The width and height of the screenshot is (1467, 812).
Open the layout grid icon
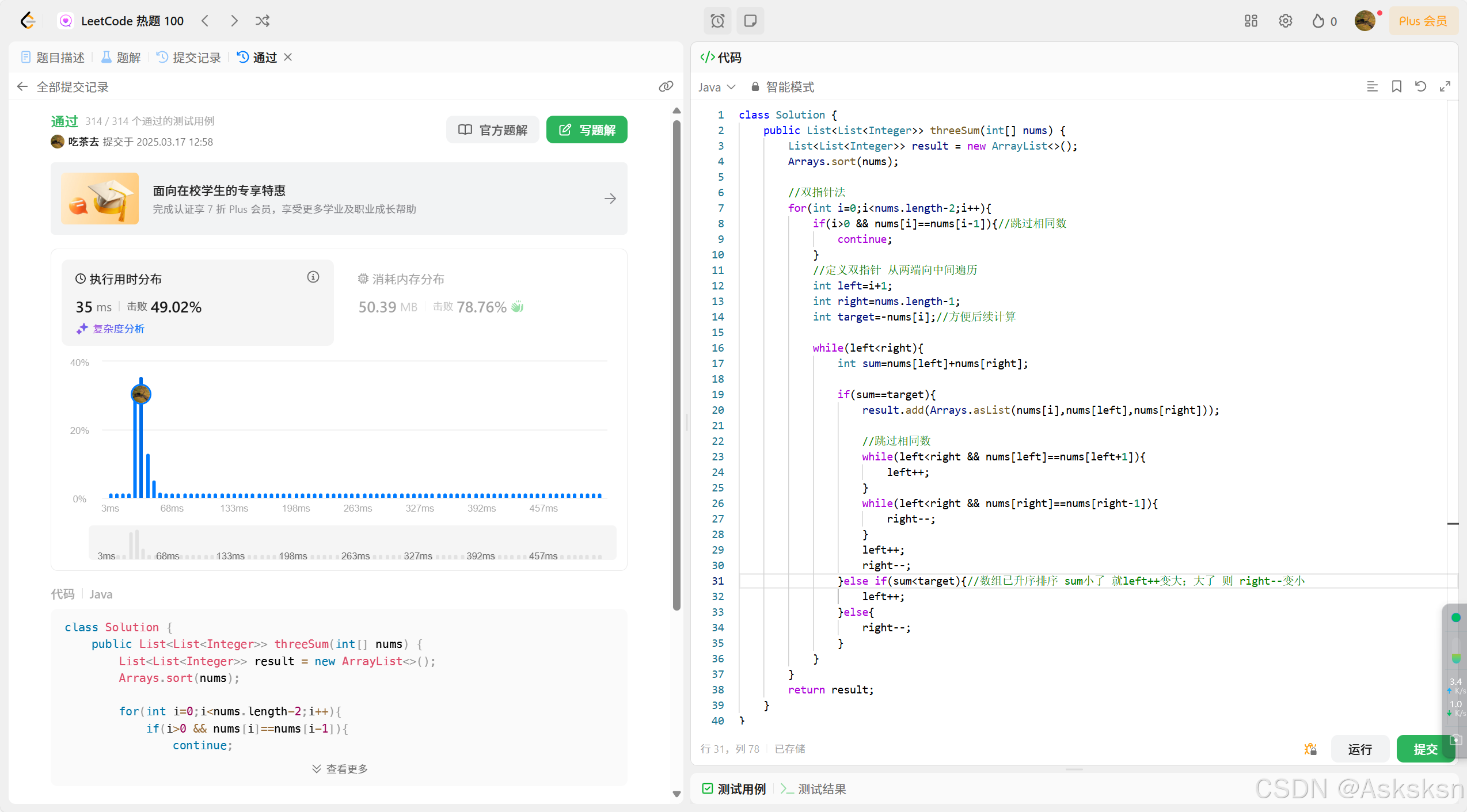point(1251,21)
